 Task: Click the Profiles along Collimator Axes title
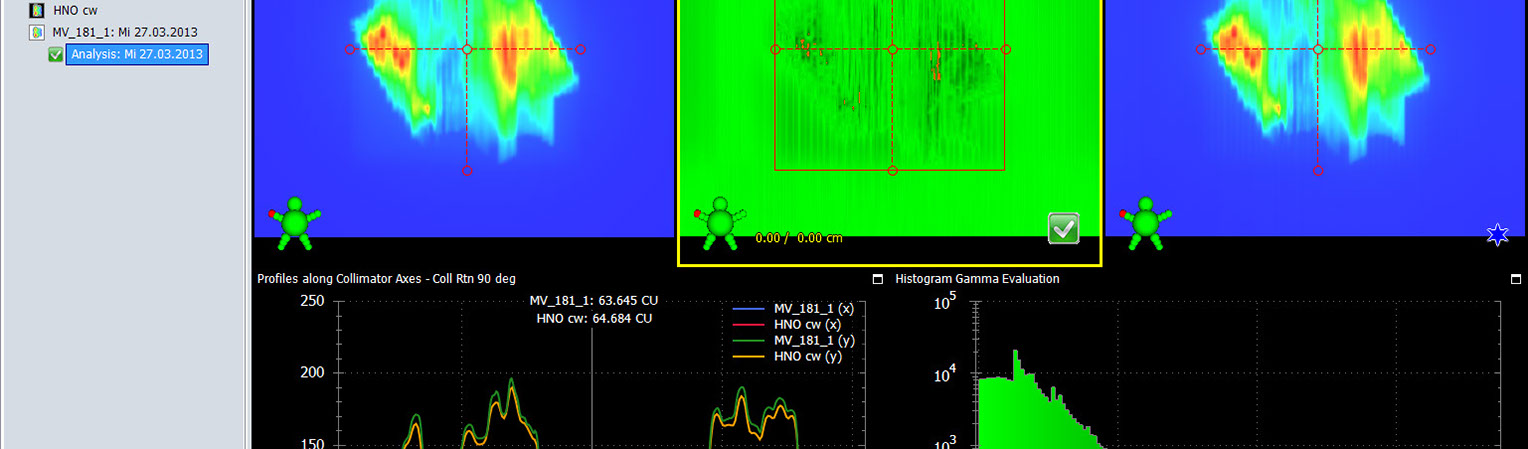point(386,279)
